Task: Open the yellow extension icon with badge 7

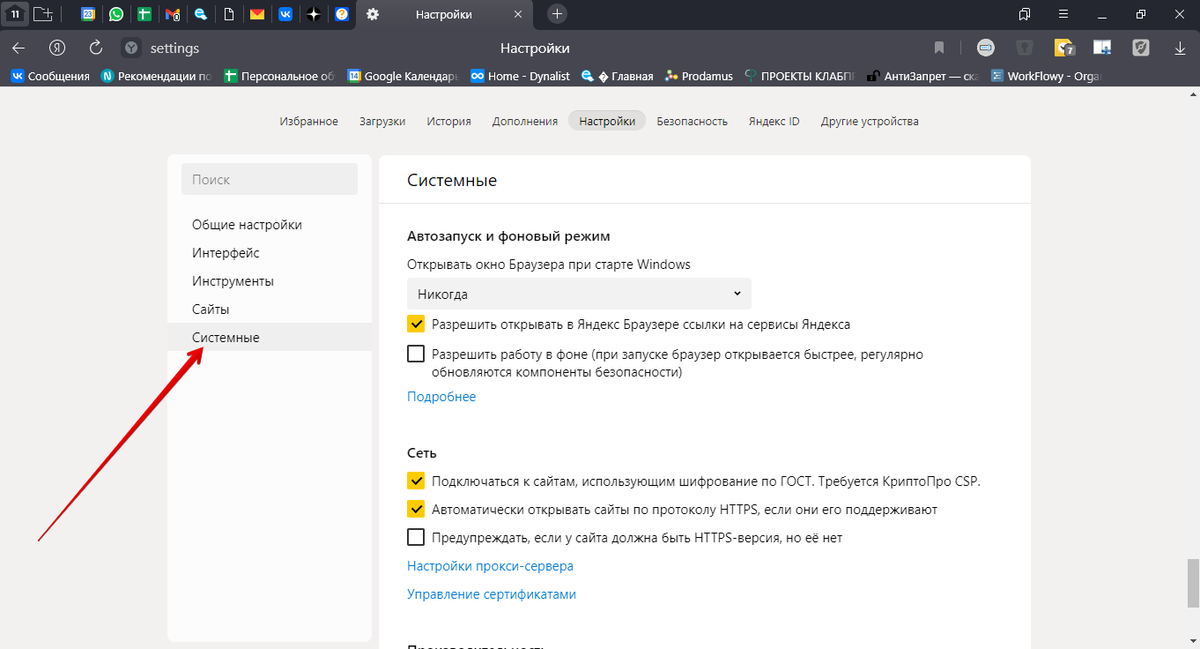Action: coord(1064,48)
